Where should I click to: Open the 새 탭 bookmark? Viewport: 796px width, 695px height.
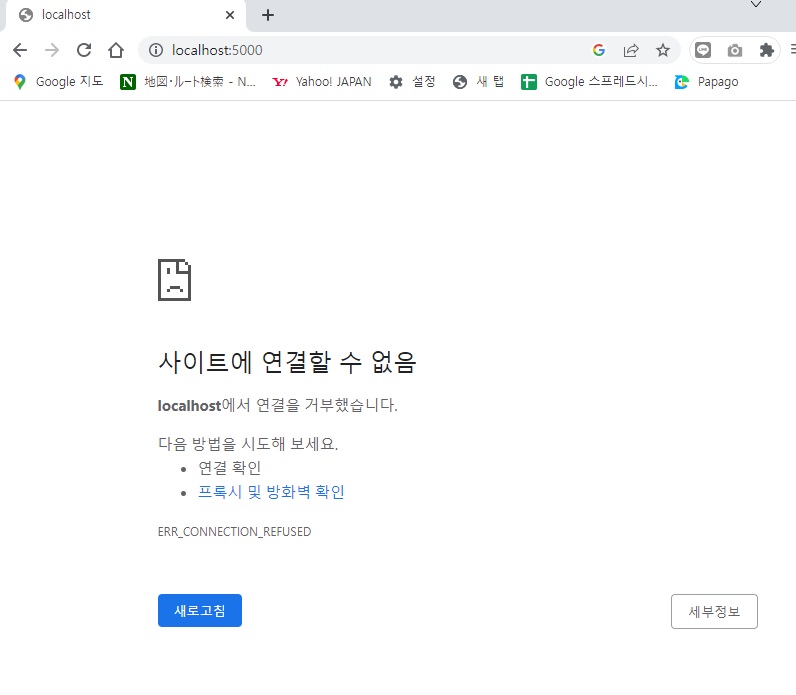click(478, 82)
